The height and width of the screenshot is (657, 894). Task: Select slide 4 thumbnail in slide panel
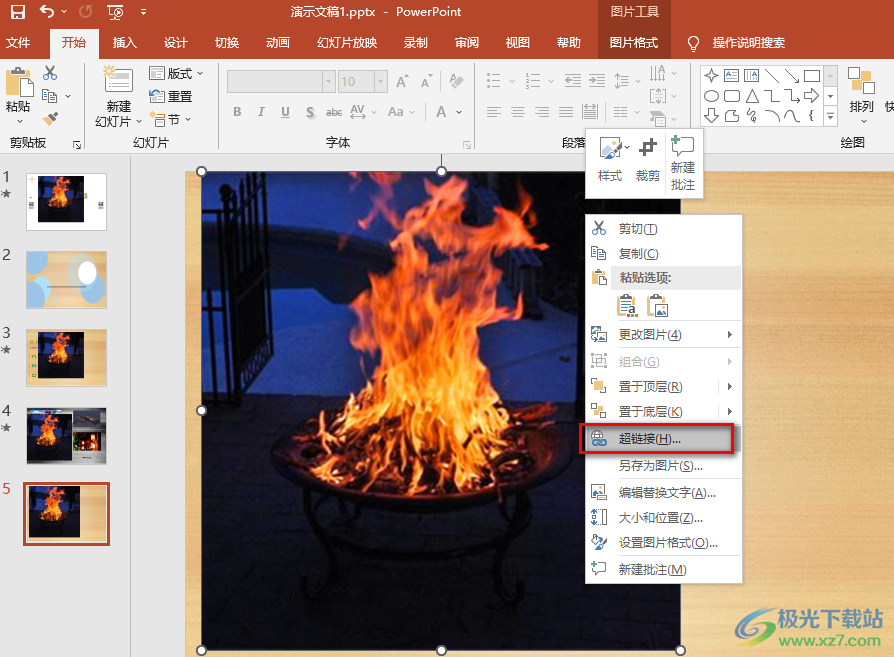click(x=66, y=436)
